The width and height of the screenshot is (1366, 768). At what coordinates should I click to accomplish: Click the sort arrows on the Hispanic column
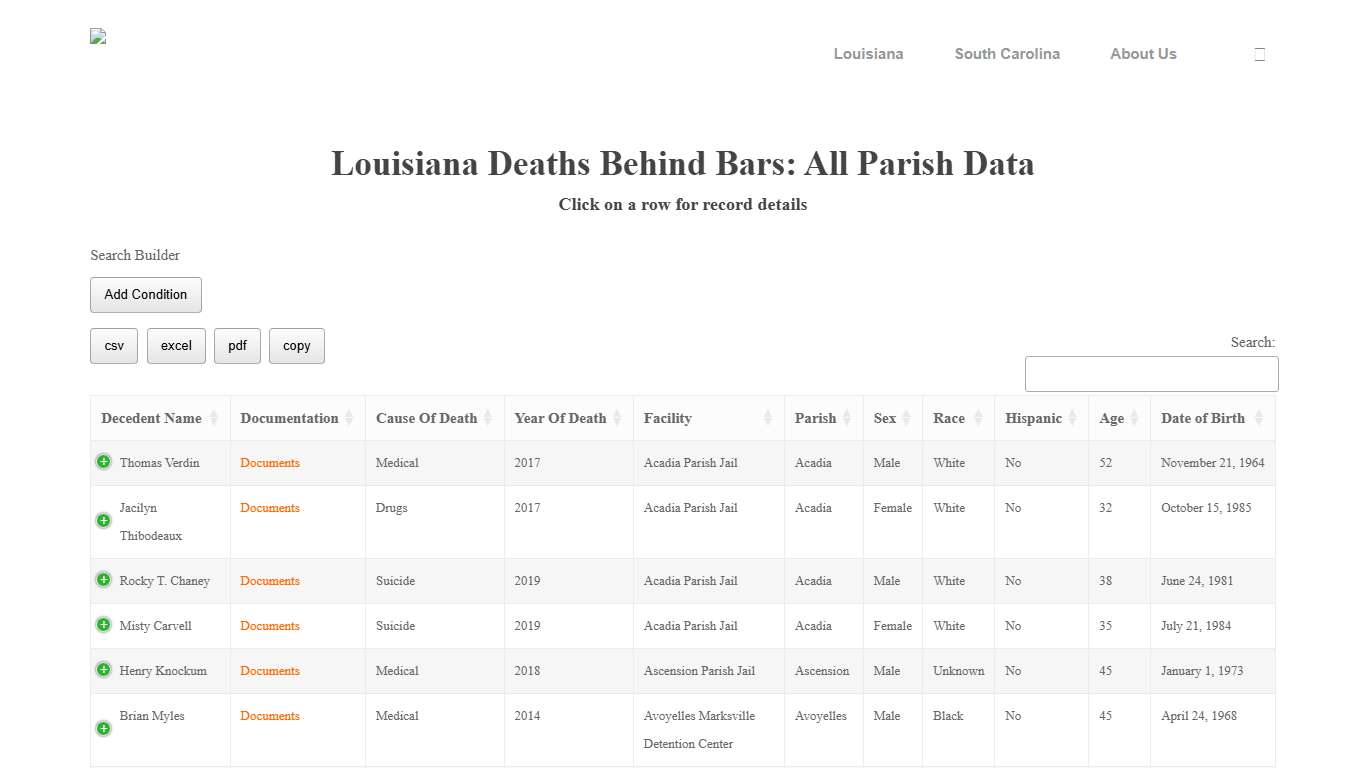pos(1073,418)
